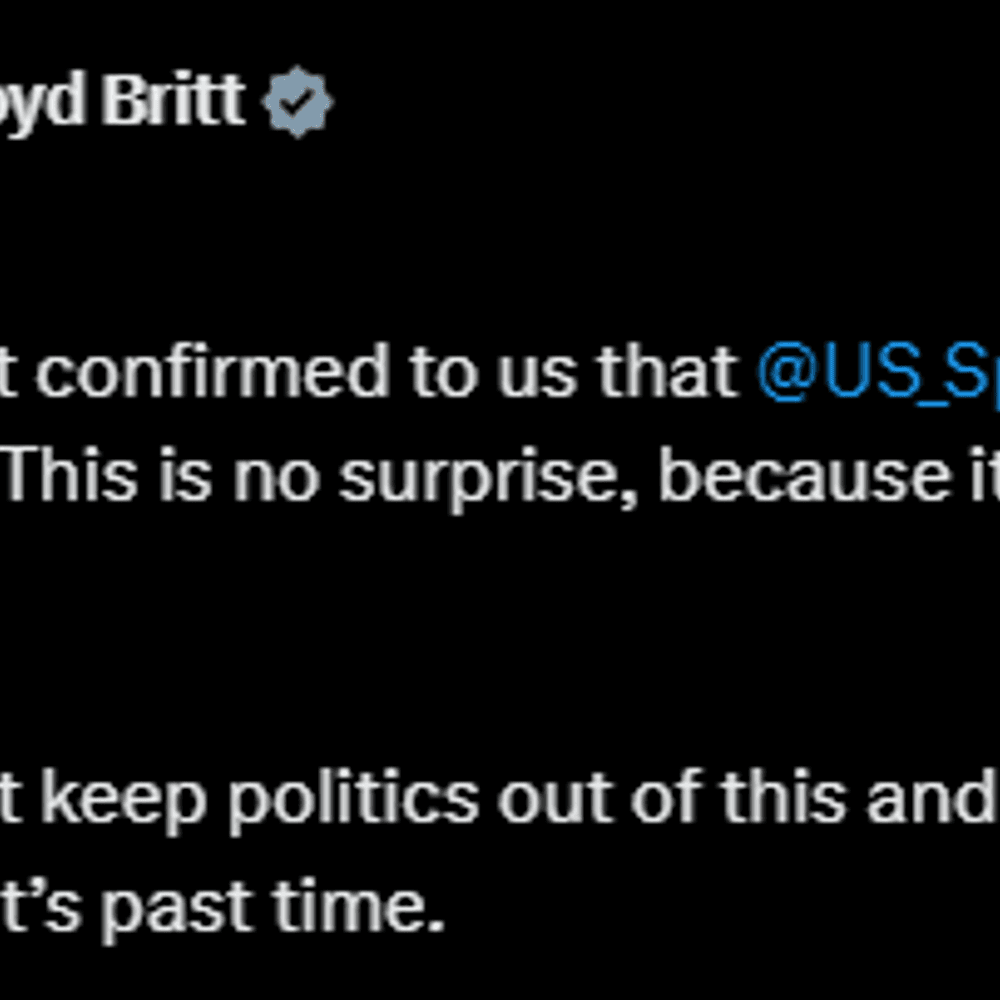Click the word "because" in the second line
The height and width of the screenshot is (1000, 1000).
pos(811,475)
